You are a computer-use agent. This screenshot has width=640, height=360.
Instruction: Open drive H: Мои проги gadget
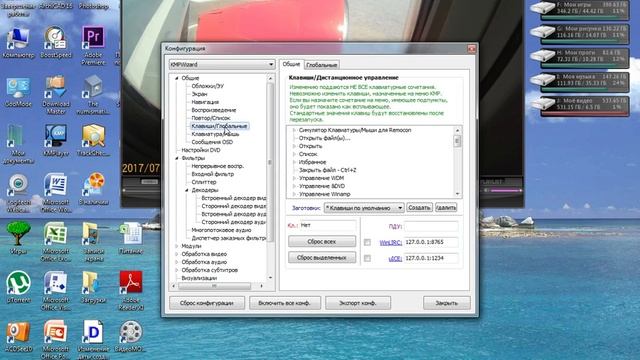(x=580, y=58)
